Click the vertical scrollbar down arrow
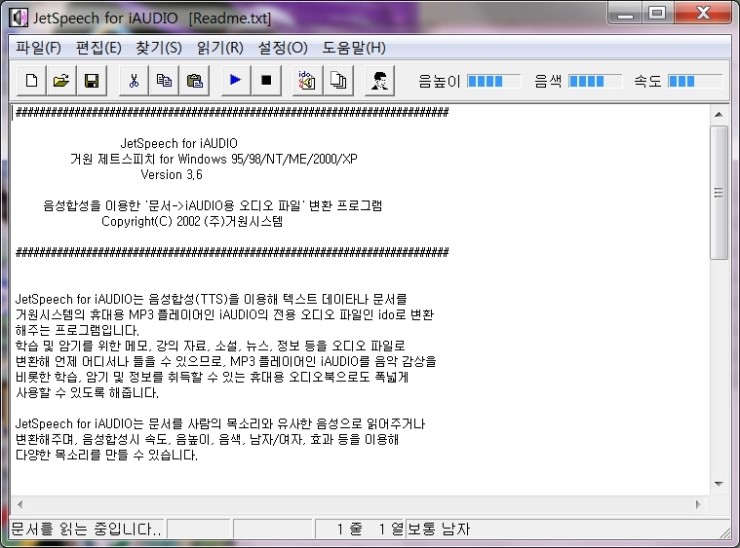740x548 pixels. [x=719, y=484]
